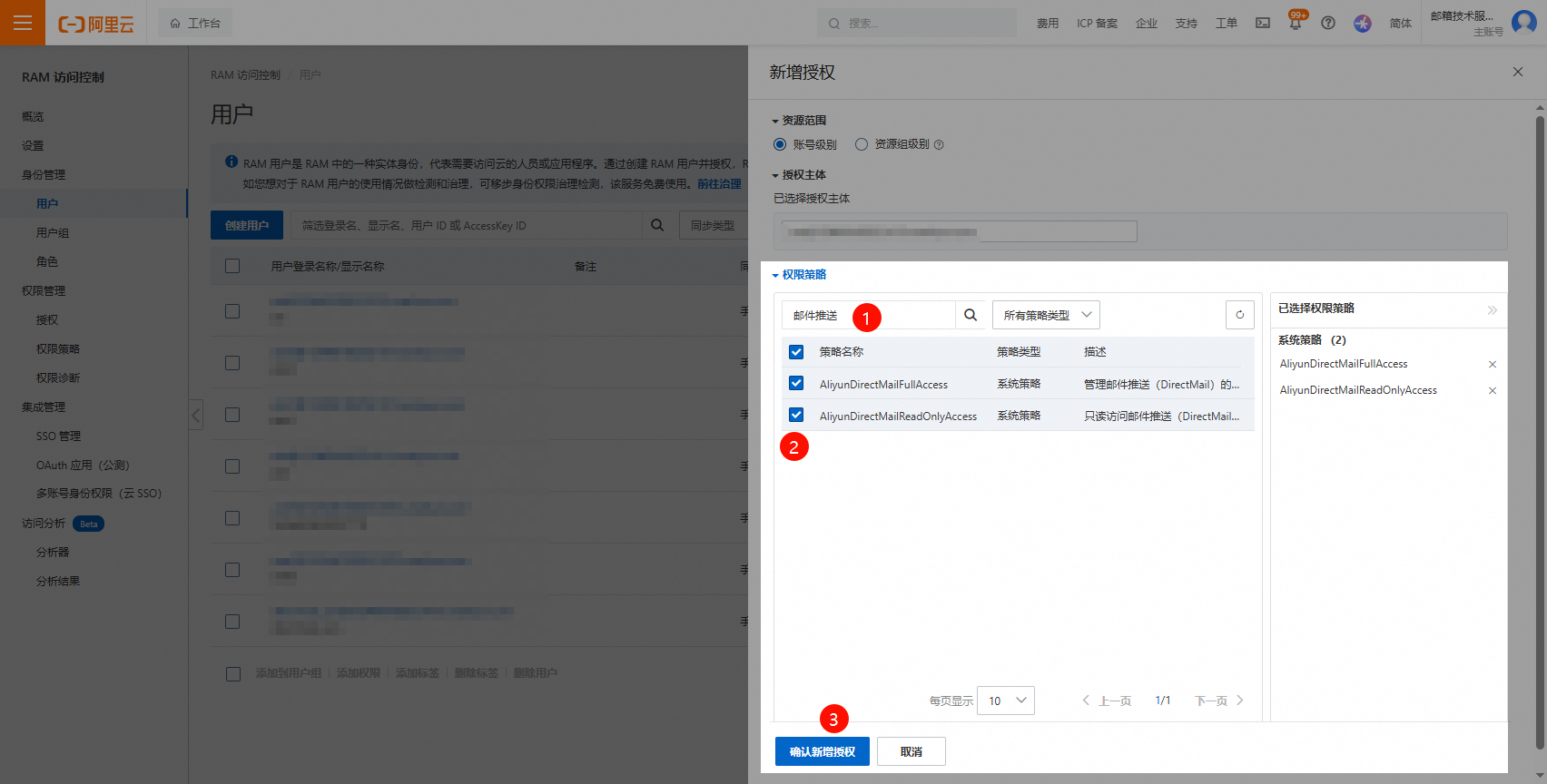
Task: Remove AliyunDirectMailFullAccess from the selected list
Action: pos(1493,365)
